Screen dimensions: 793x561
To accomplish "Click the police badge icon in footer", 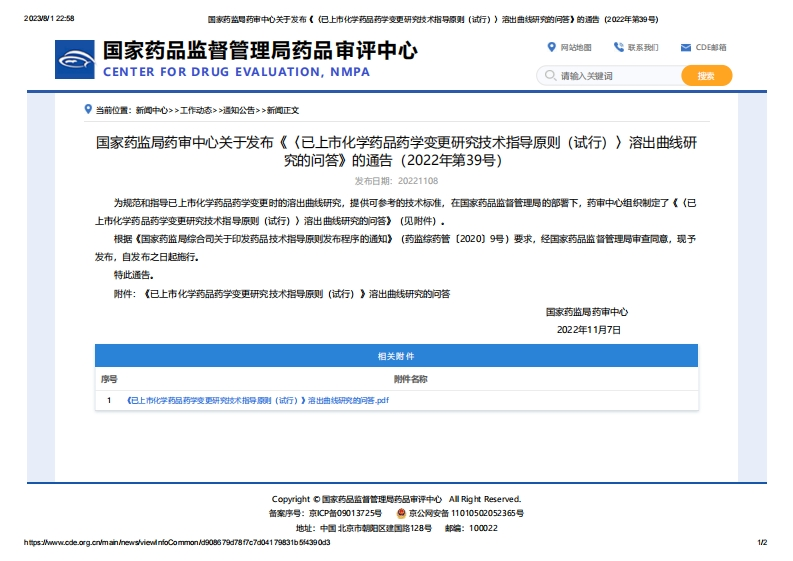I will coord(401,513).
